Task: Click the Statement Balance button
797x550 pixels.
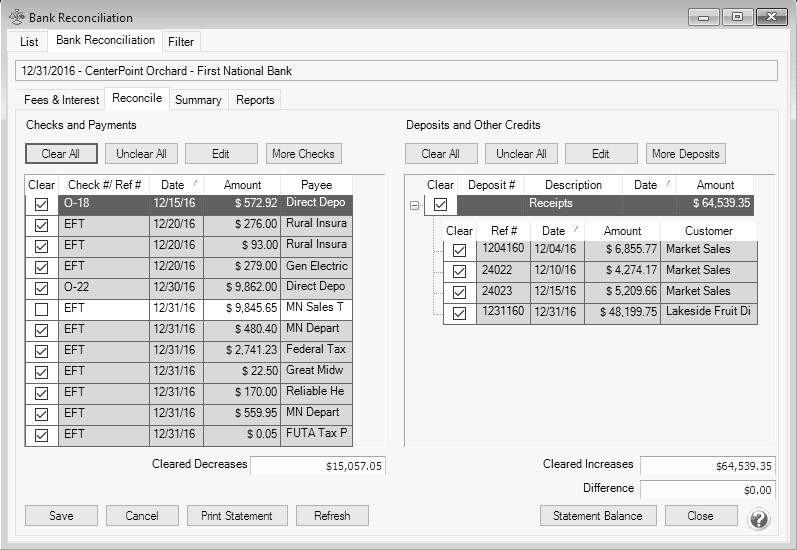Action: click(598, 516)
